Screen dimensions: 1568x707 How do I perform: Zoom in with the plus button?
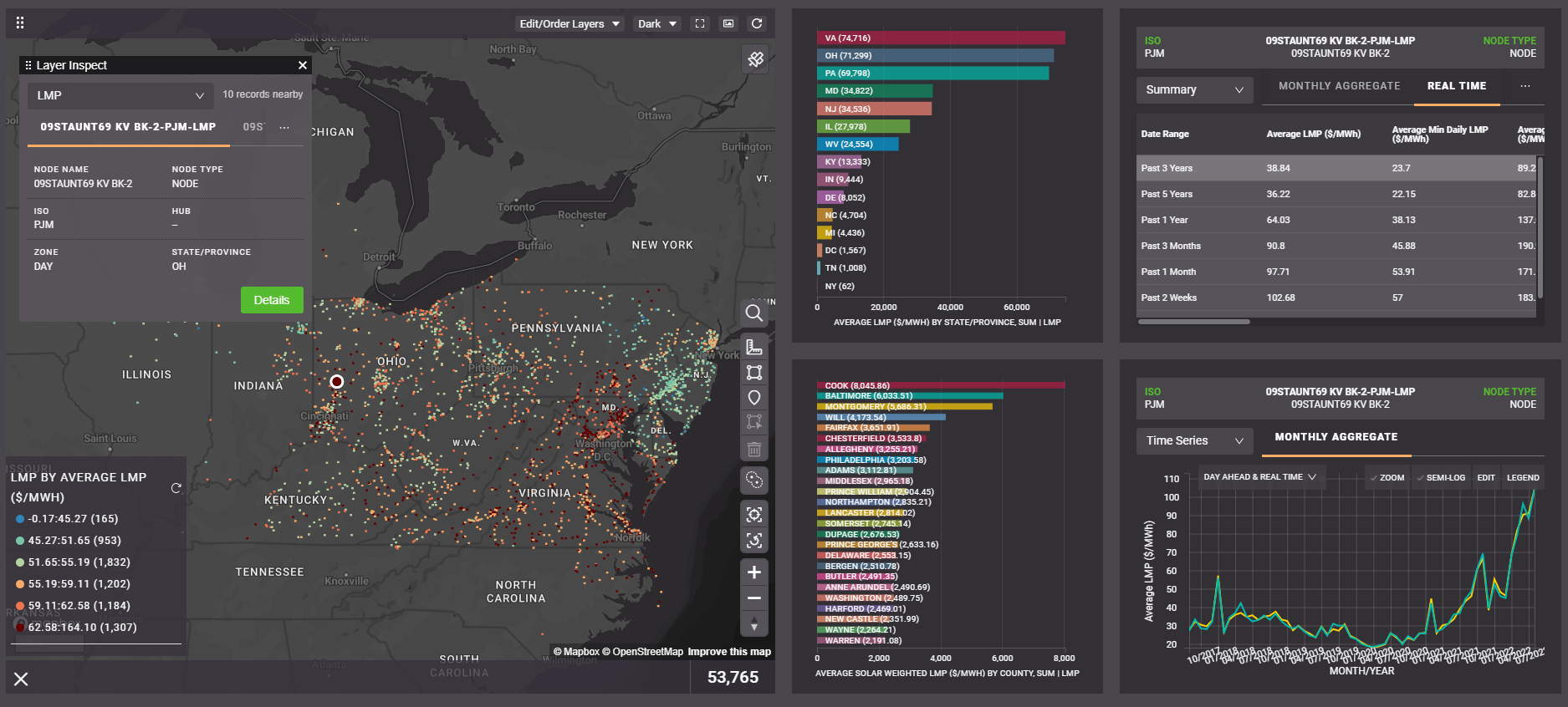coord(753,572)
